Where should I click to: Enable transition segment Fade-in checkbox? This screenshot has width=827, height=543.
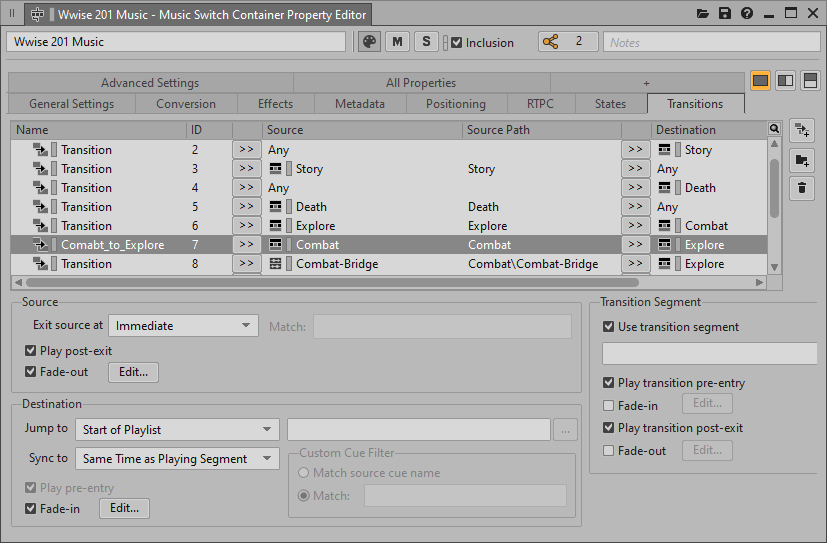(609, 405)
